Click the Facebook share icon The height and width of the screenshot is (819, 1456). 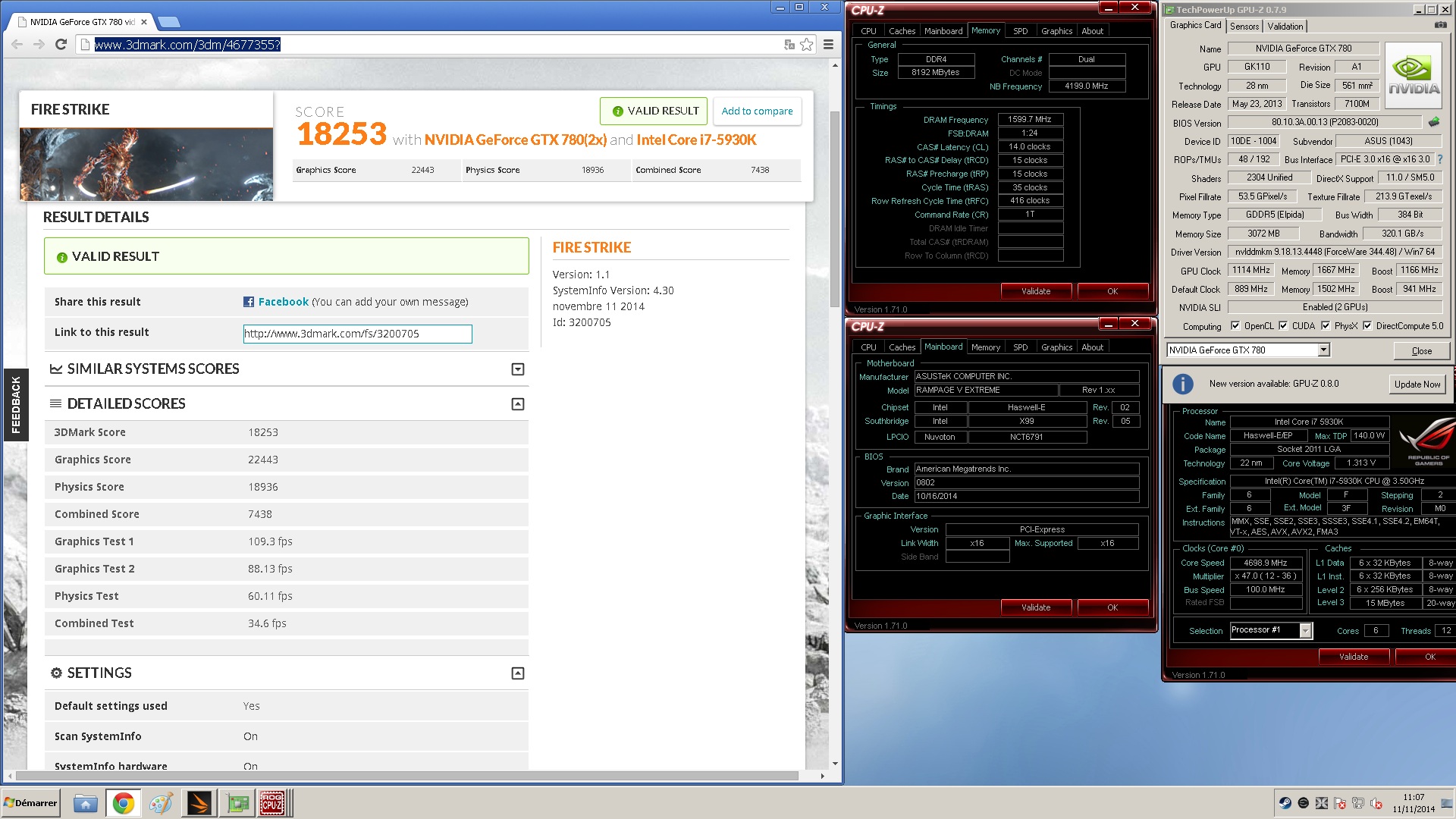[249, 302]
